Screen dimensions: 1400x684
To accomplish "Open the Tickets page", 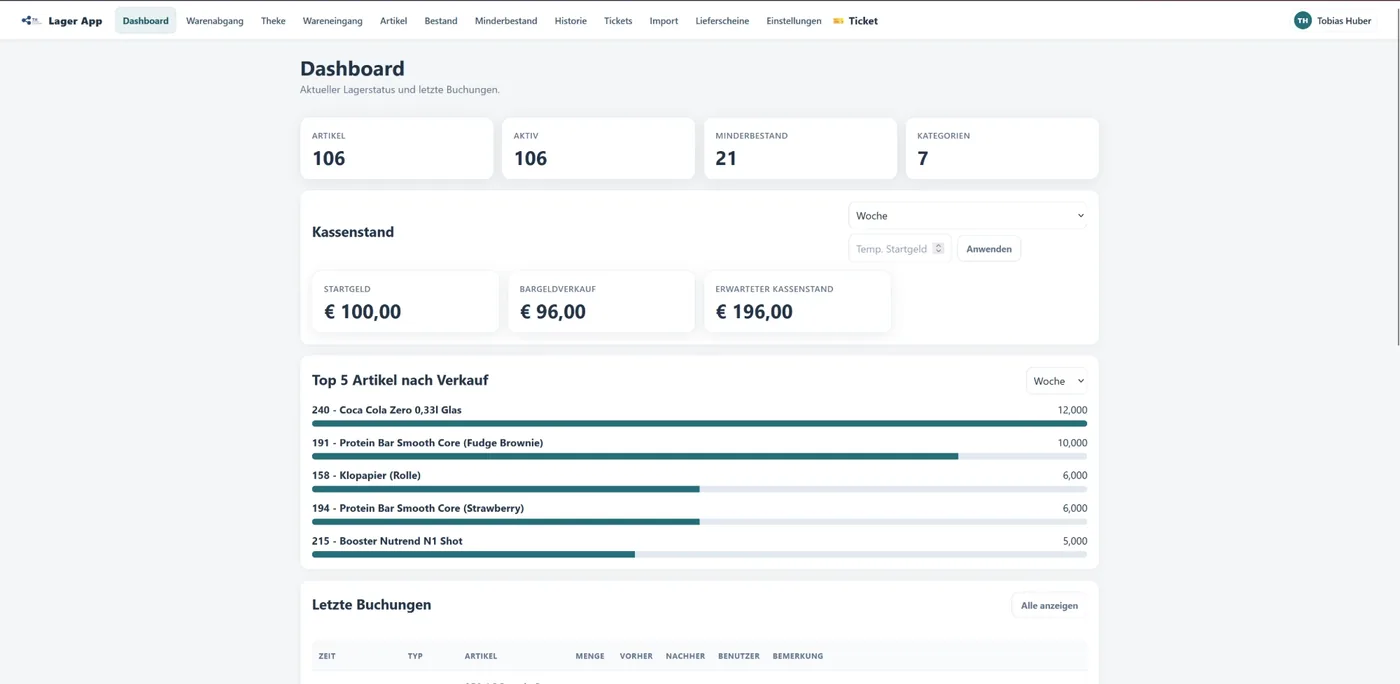I will pyautogui.click(x=618, y=20).
